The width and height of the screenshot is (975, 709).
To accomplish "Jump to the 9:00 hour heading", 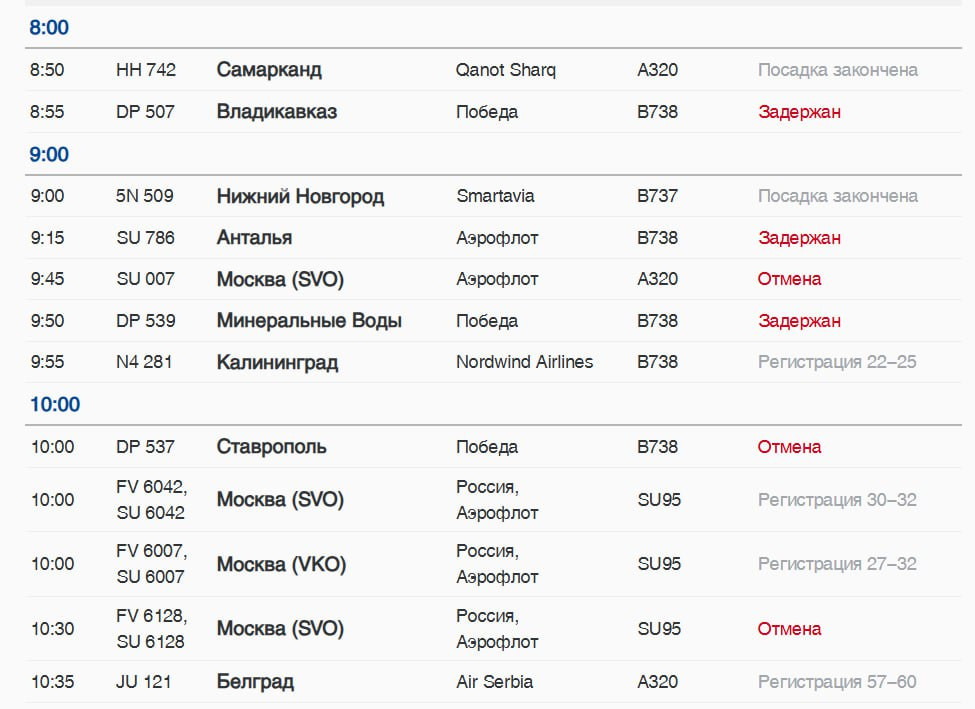I will 49,154.
